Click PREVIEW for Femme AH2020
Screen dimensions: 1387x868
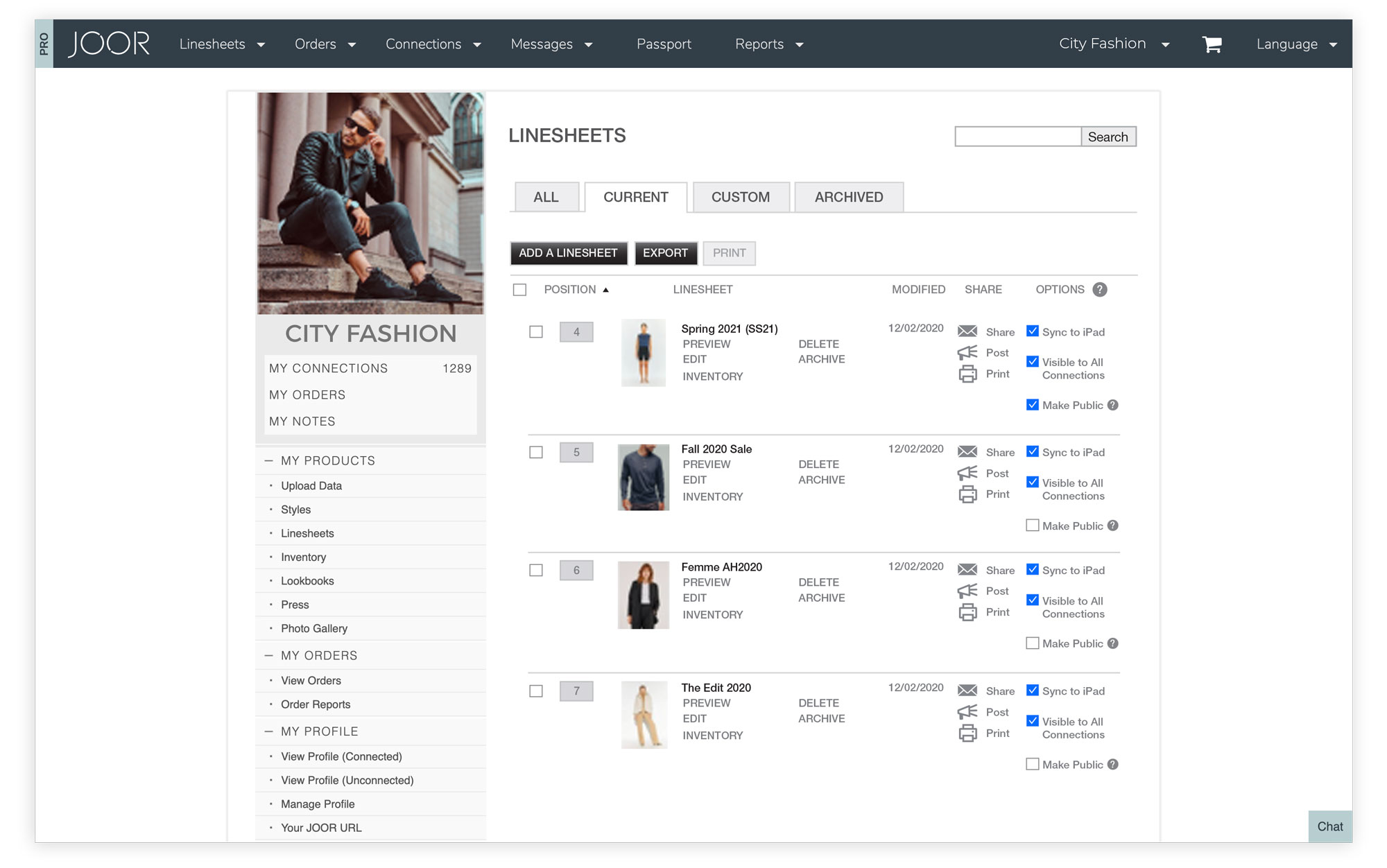[707, 582]
